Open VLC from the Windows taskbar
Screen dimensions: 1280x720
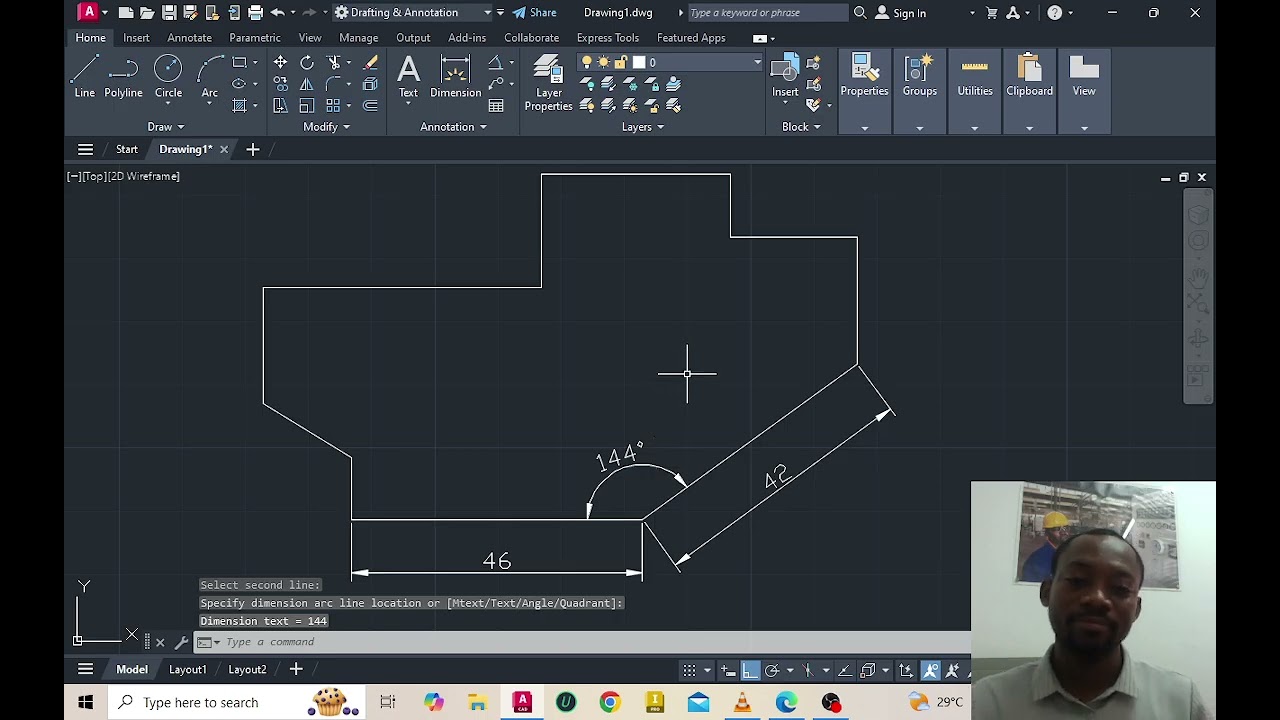[x=742, y=702]
